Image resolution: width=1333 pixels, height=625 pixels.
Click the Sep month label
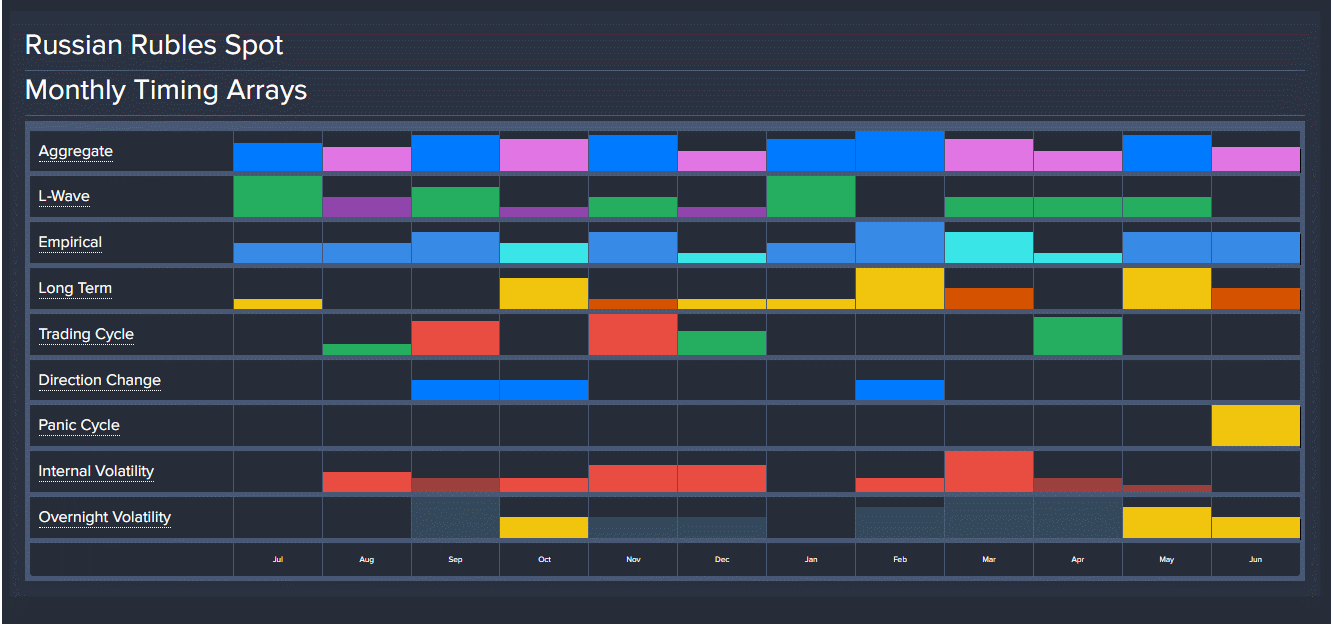pyautogui.click(x=455, y=560)
